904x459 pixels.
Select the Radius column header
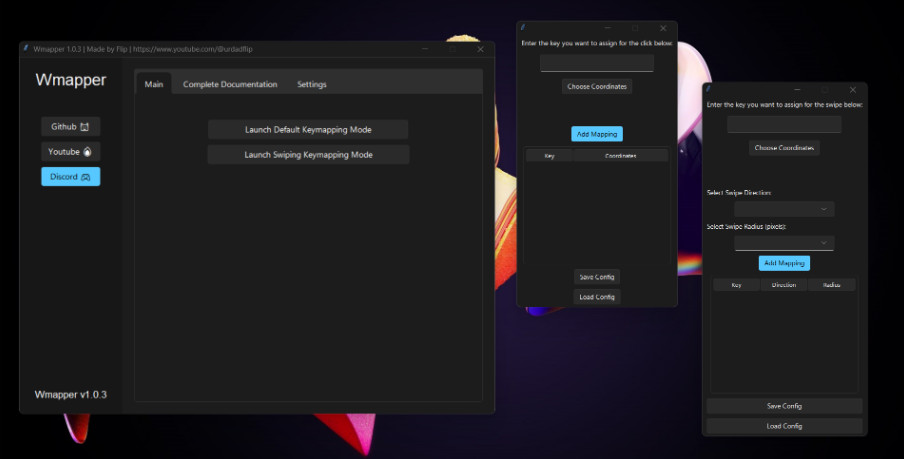click(831, 285)
